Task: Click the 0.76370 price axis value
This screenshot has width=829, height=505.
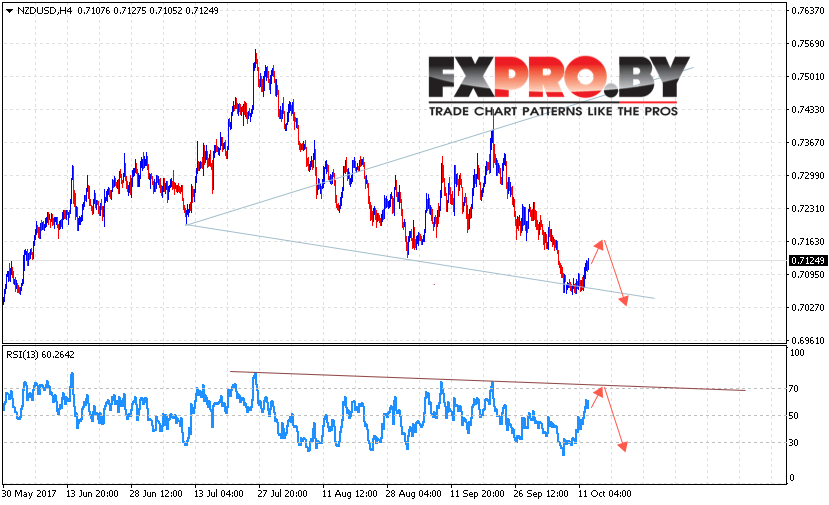Action: tap(808, 11)
